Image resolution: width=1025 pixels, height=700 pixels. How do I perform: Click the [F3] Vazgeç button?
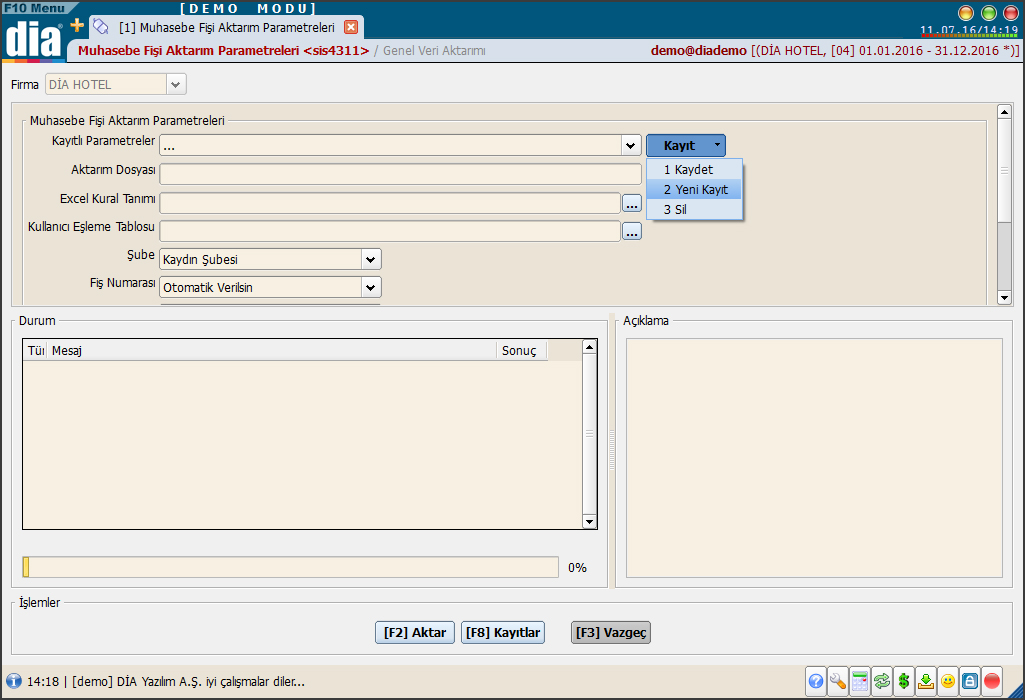(611, 632)
